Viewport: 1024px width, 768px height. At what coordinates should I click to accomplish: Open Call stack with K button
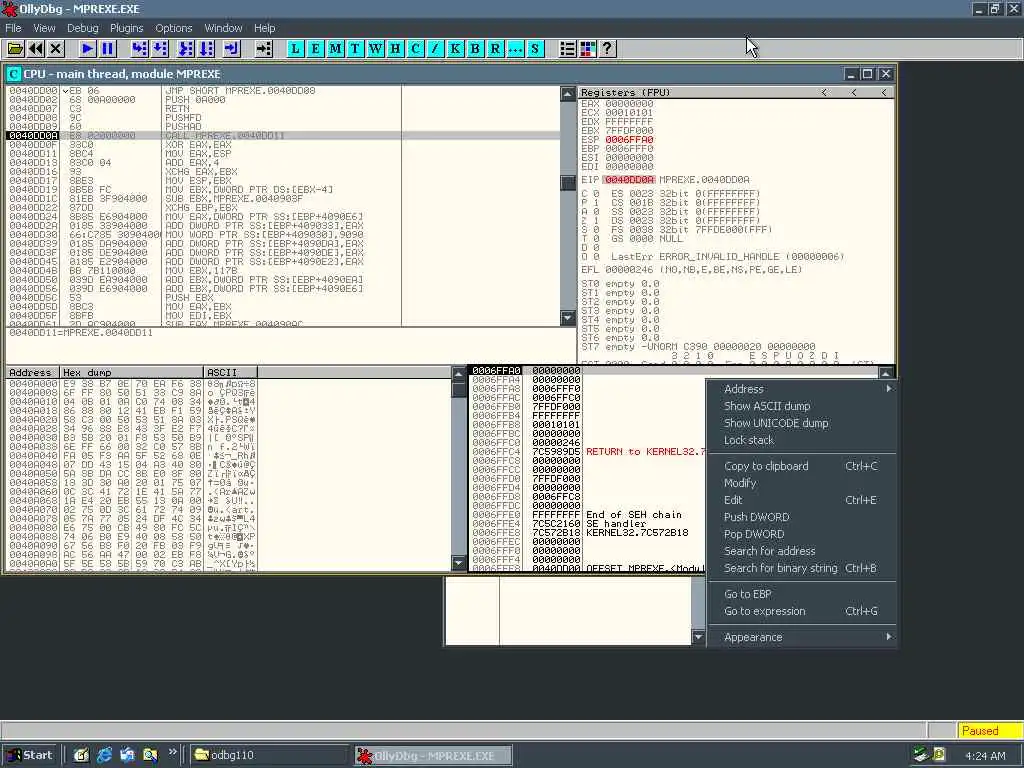point(455,49)
